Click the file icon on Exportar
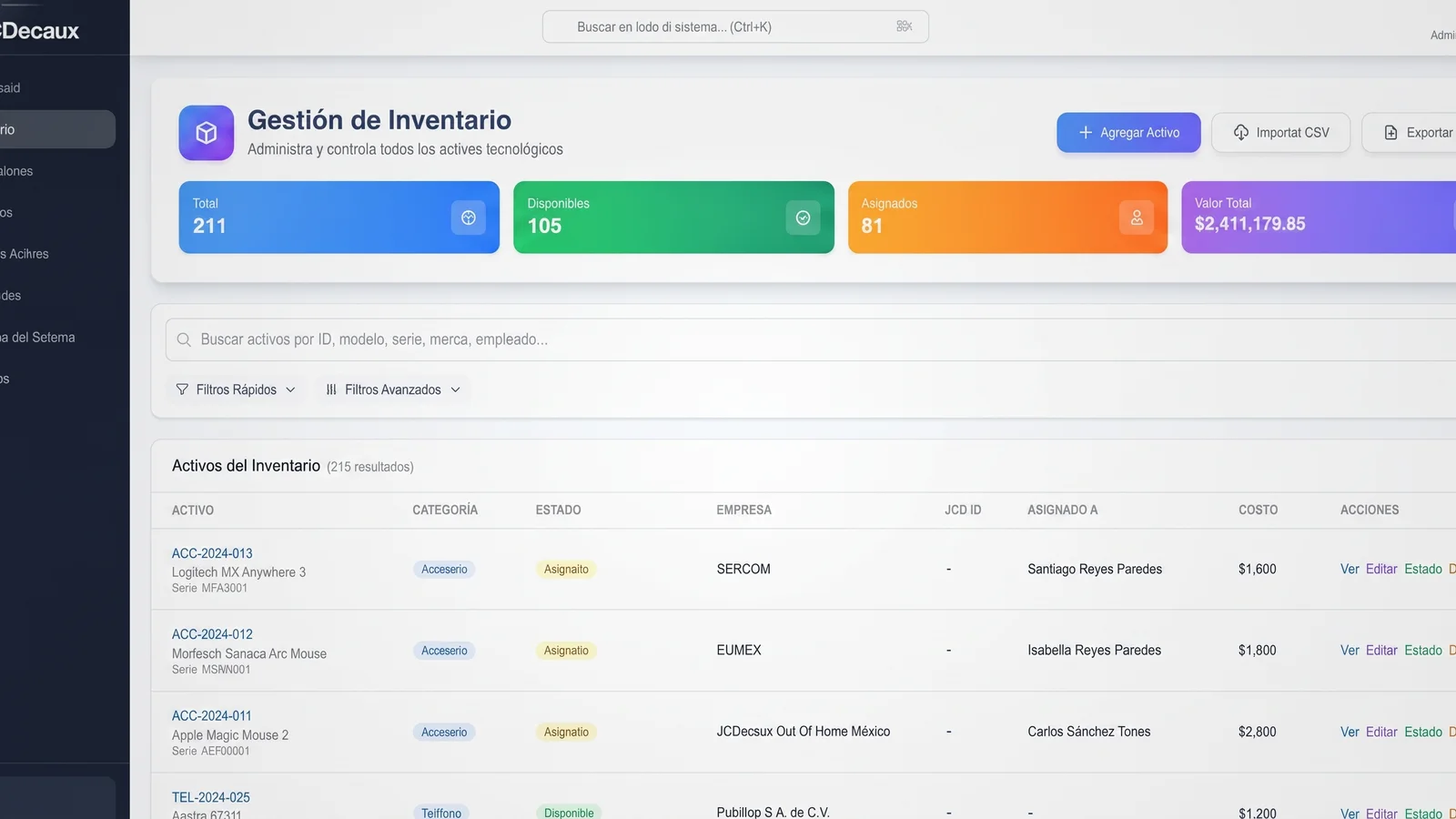Image resolution: width=1456 pixels, height=819 pixels. tap(1390, 133)
